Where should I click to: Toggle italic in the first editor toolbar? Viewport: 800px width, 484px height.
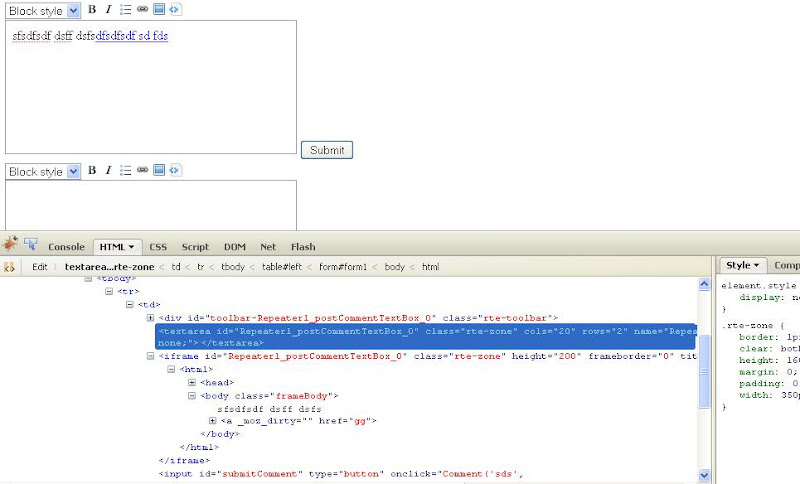tap(108, 9)
